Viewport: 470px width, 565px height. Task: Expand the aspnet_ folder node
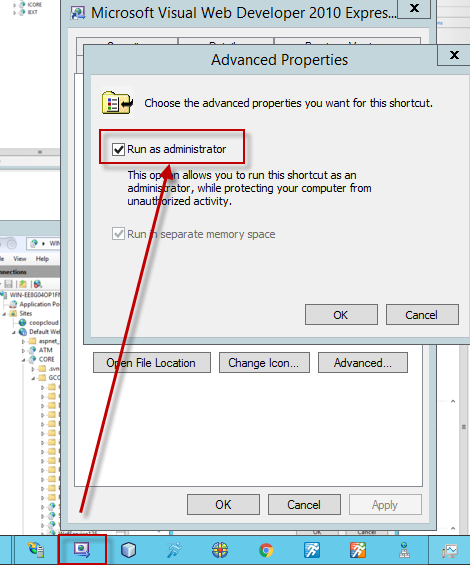[x=23, y=341]
